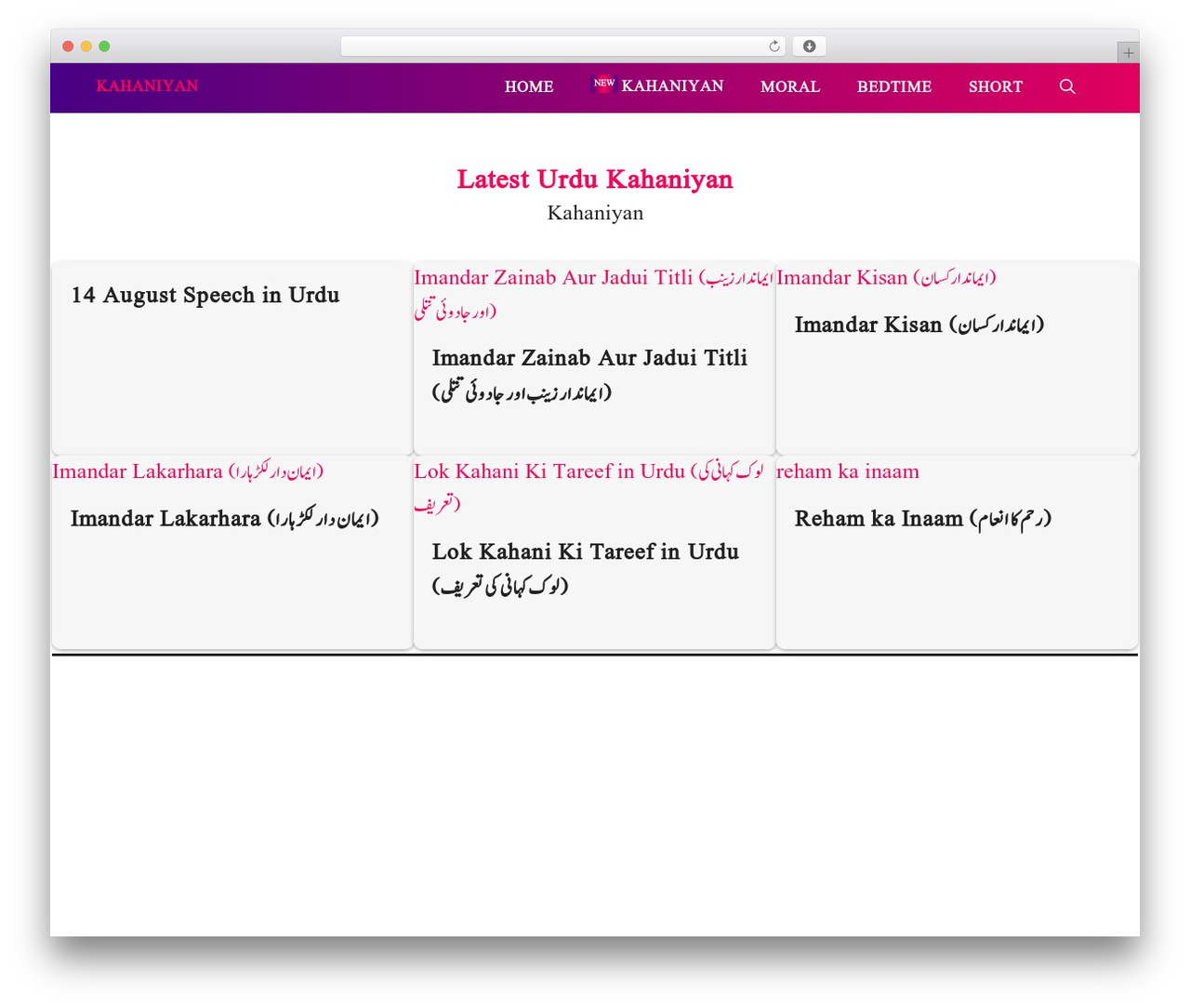Go to the HOME menu item

point(529,86)
